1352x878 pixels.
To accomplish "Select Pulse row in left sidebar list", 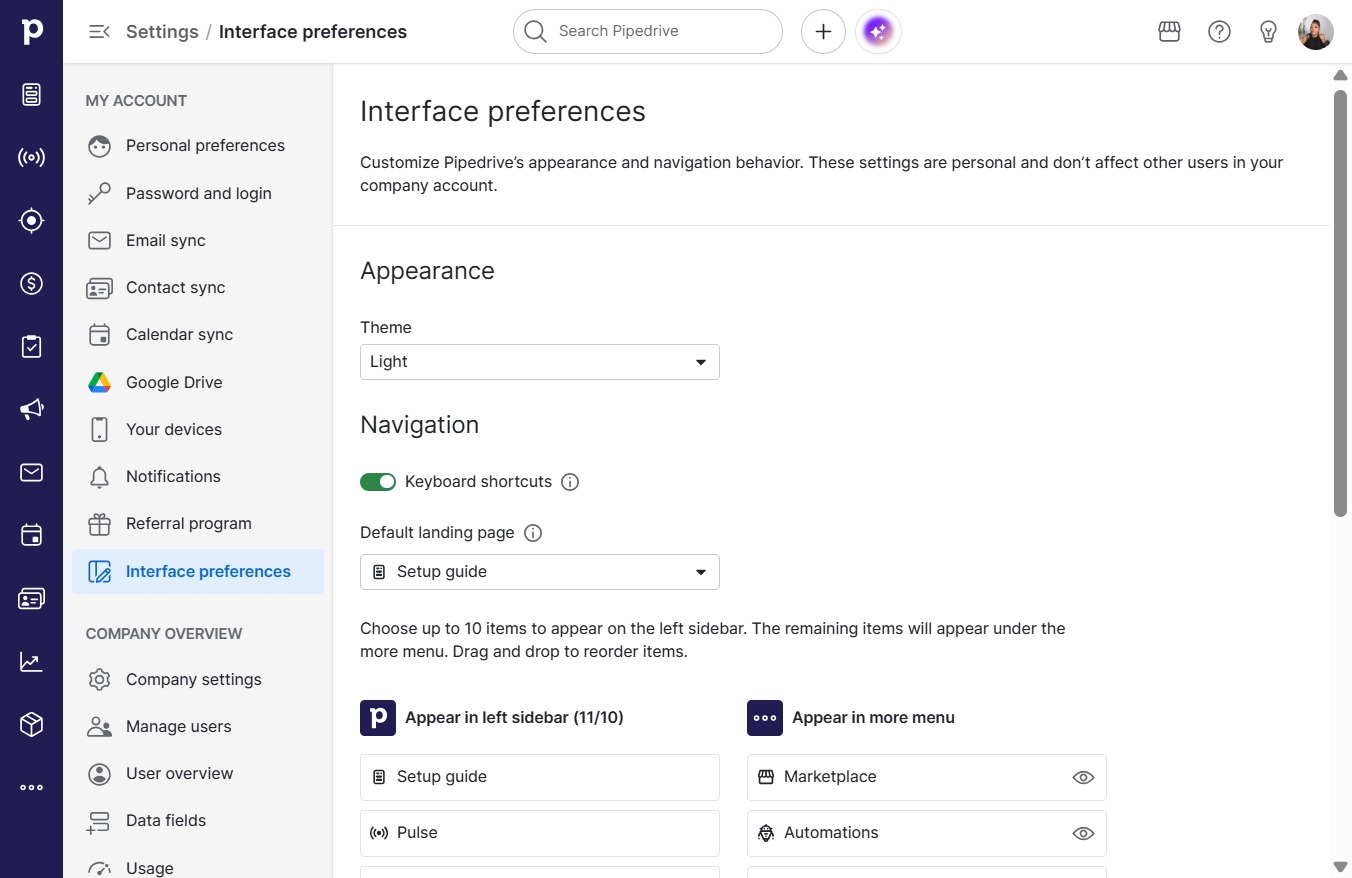I will pos(540,833).
